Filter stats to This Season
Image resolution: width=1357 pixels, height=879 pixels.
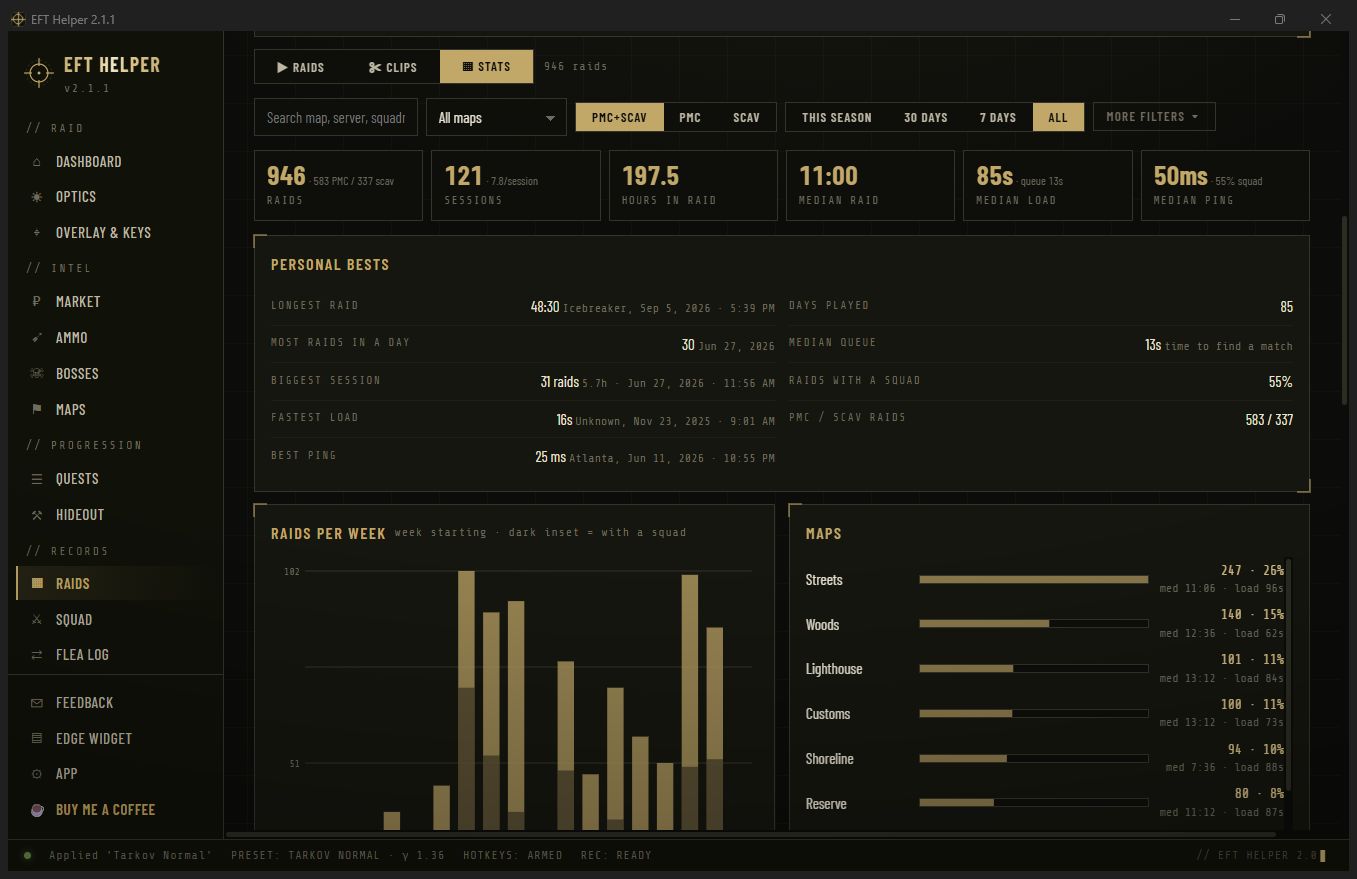[837, 117]
